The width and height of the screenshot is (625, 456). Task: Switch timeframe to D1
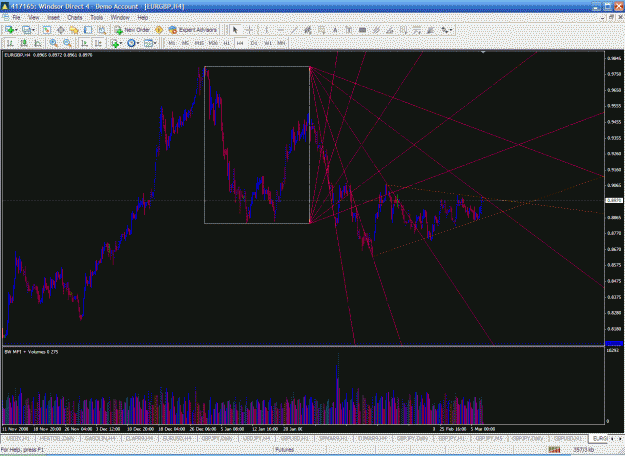click(x=254, y=43)
